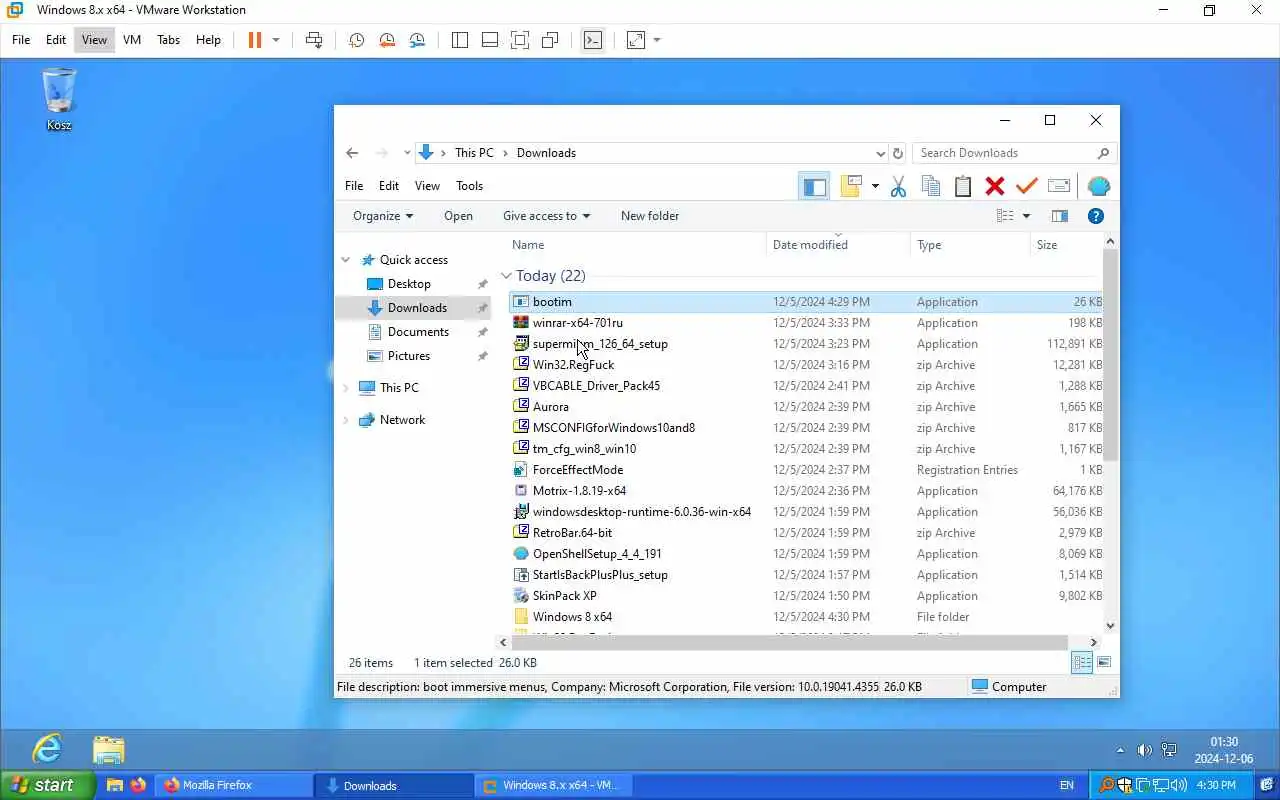Open VMware's VM menu
Viewport: 1280px width, 800px height.
point(132,40)
